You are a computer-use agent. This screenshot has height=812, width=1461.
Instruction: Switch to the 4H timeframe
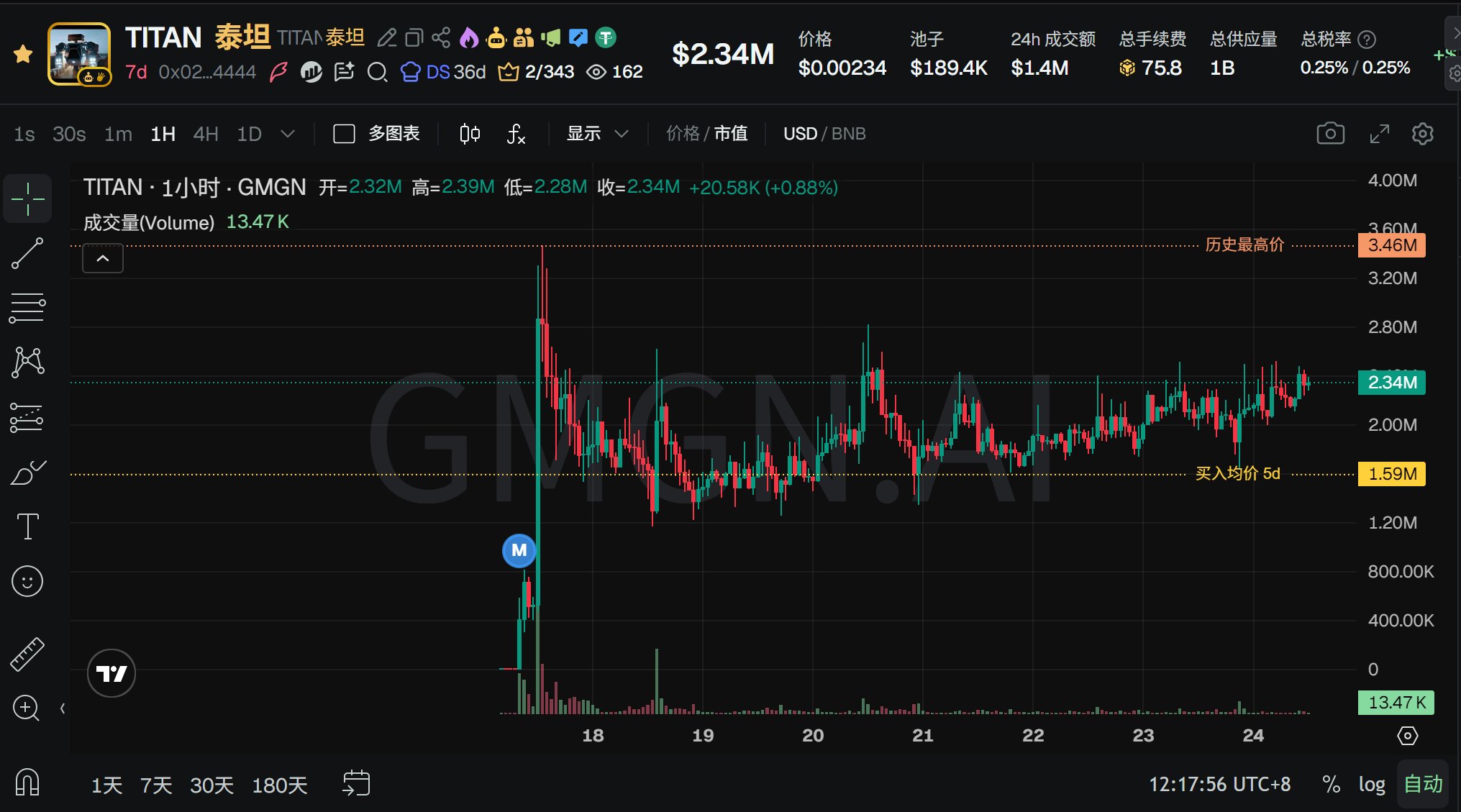tap(205, 134)
